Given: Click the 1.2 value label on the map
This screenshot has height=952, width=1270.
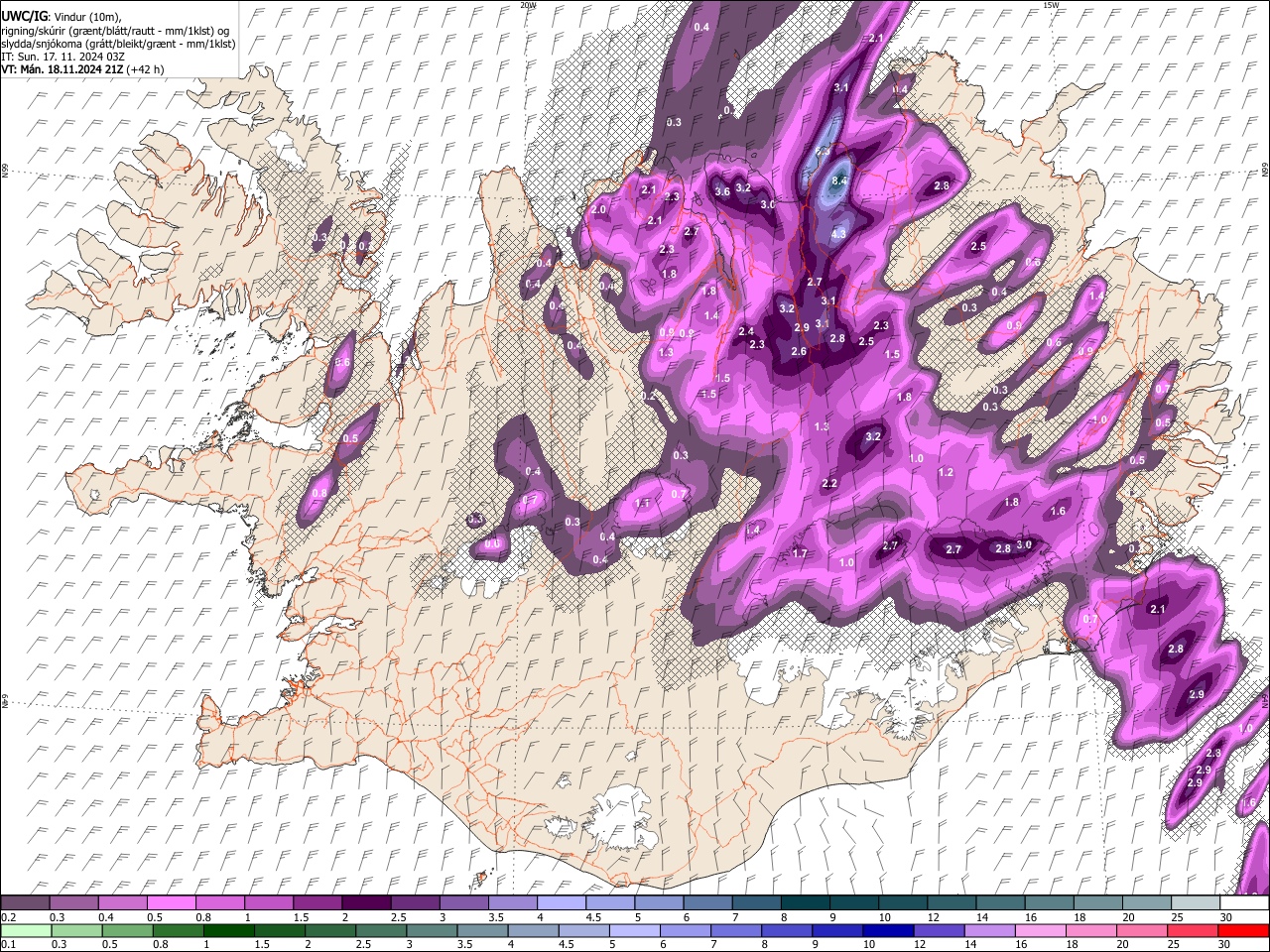Looking at the screenshot, I should pos(946,473).
